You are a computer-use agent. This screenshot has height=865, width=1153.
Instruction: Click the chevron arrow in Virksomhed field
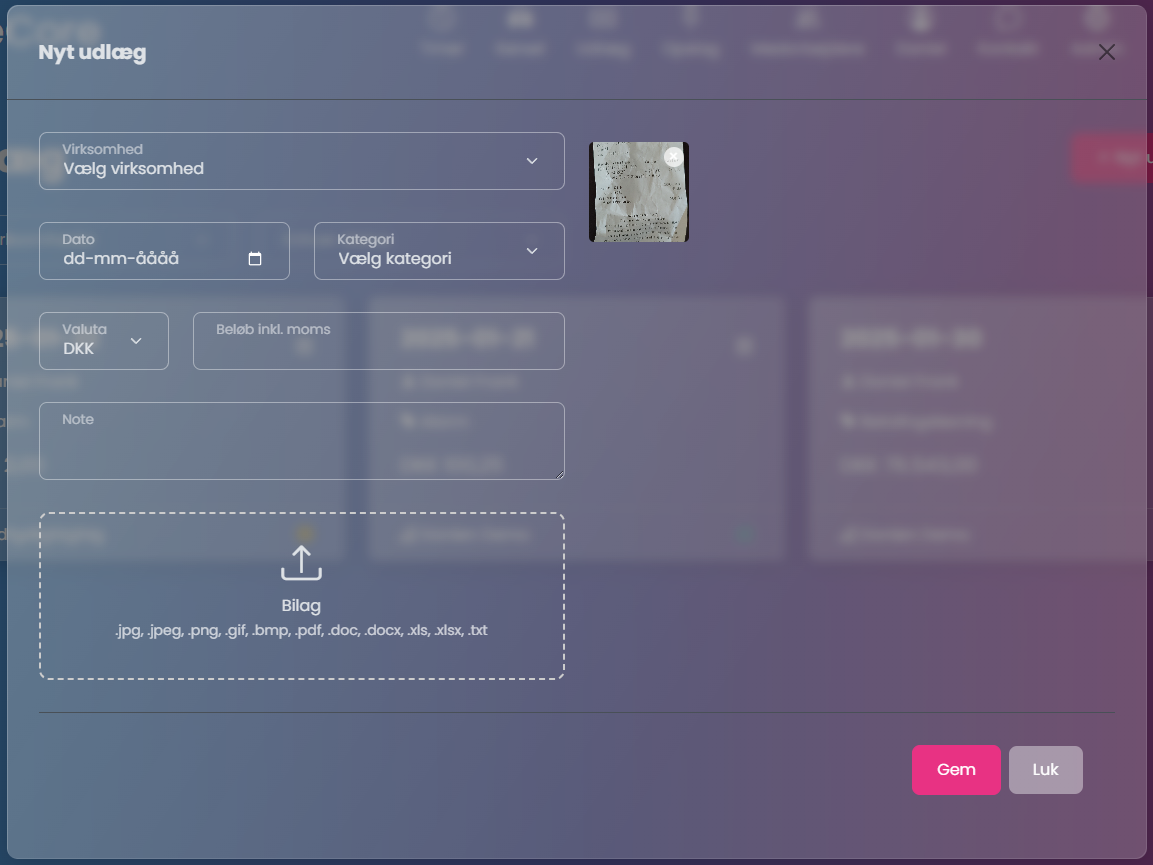pyautogui.click(x=532, y=161)
